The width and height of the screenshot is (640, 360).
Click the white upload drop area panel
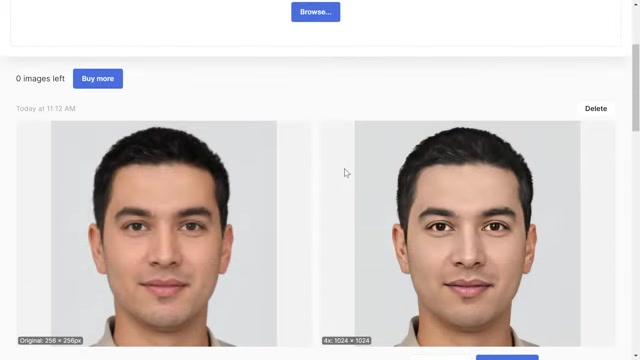tap(316, 22)
